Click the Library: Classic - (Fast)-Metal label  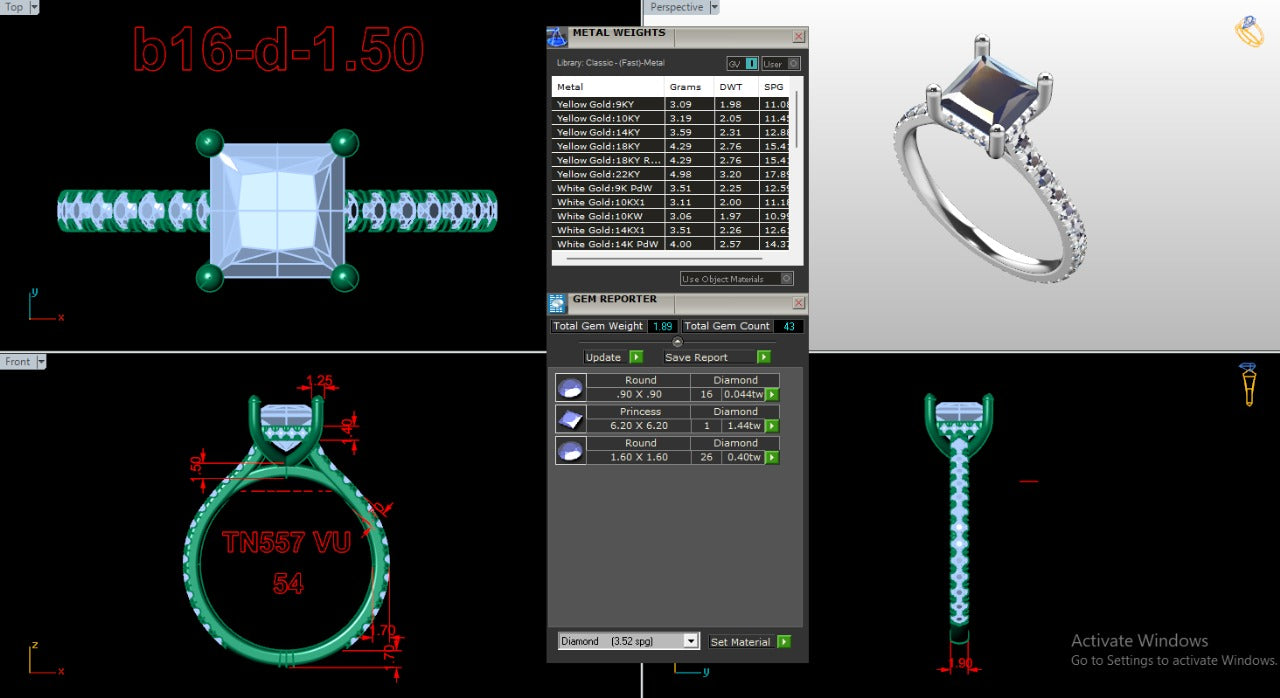610,63
